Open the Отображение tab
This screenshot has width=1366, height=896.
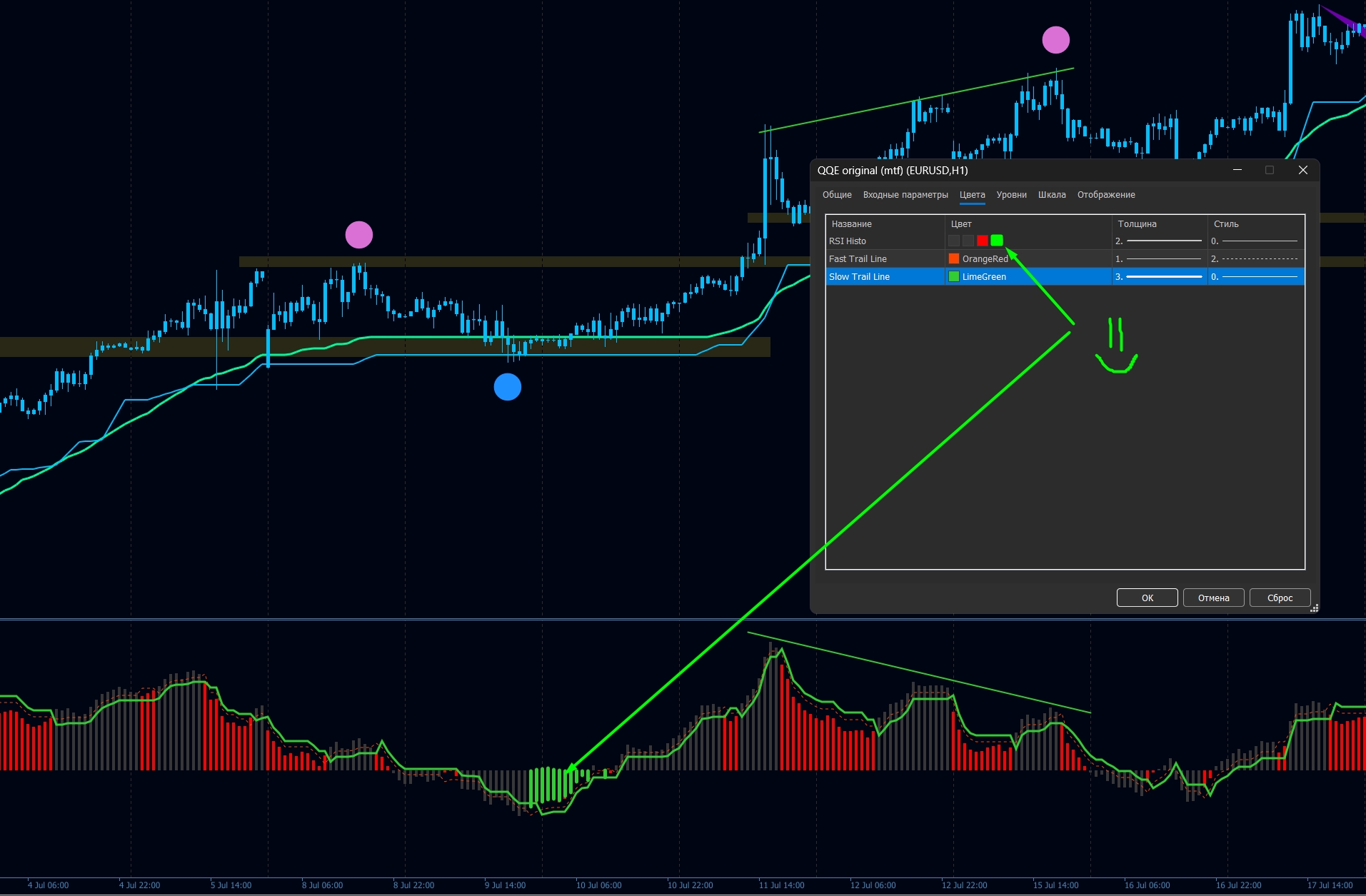[x=1106, y=195]
